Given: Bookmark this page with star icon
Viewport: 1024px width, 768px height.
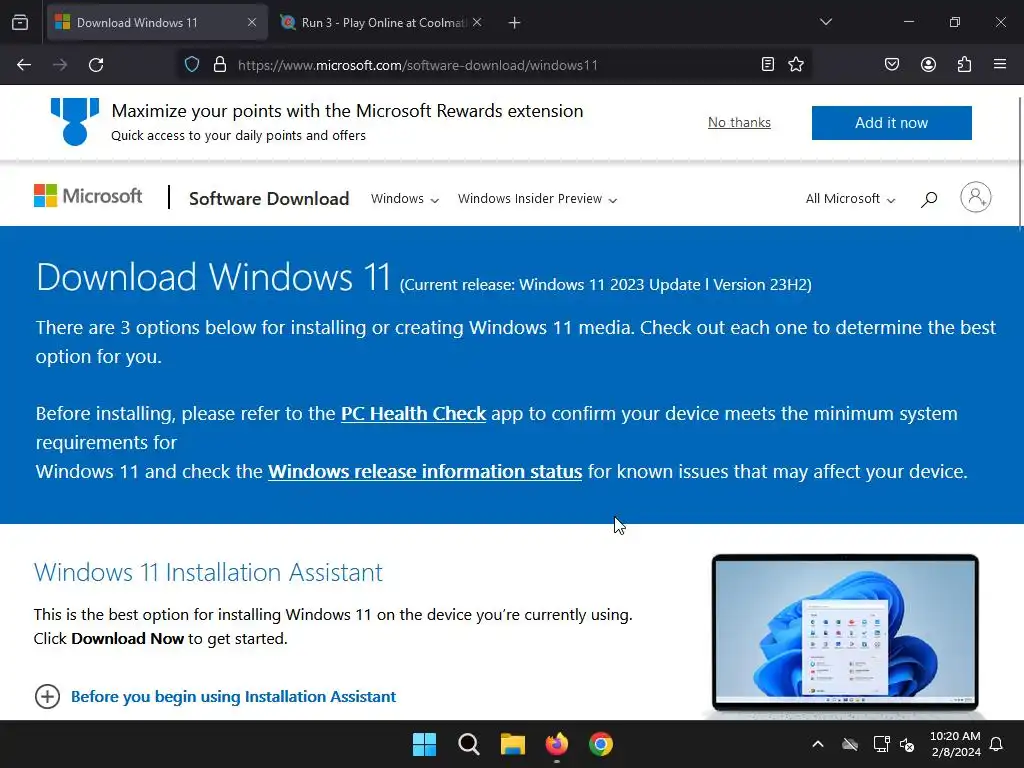Looking at the screenshot, I should [795, 64].
